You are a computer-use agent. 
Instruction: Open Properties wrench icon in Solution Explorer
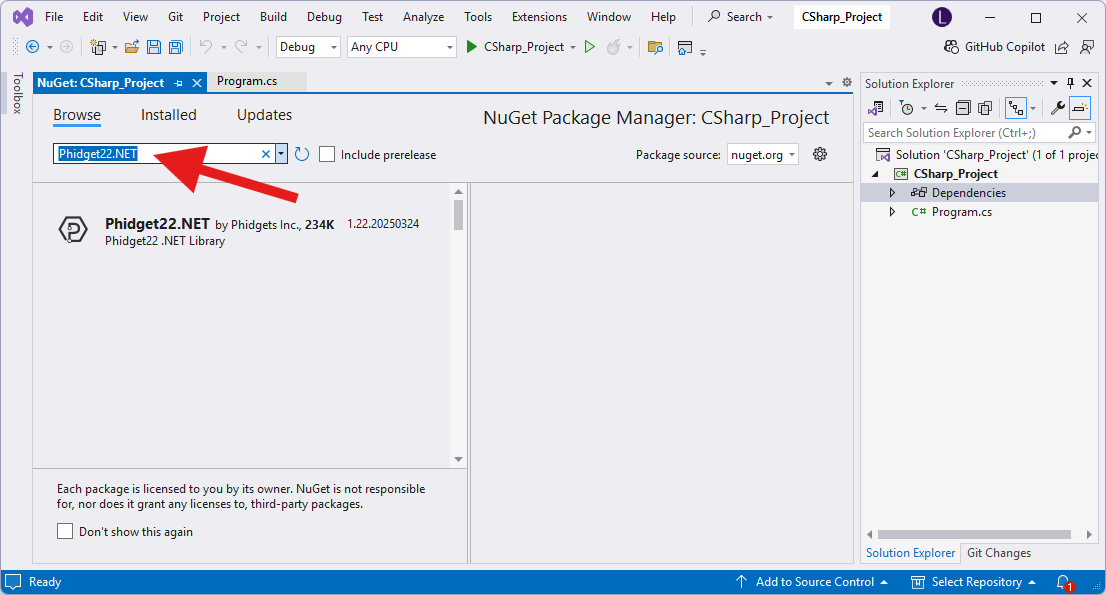click(x=1057, y=108)
